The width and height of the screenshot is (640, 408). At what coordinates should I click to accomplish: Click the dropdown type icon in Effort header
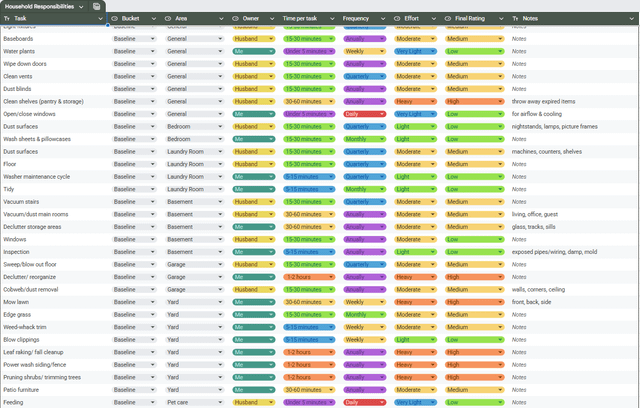coord(397,18)
